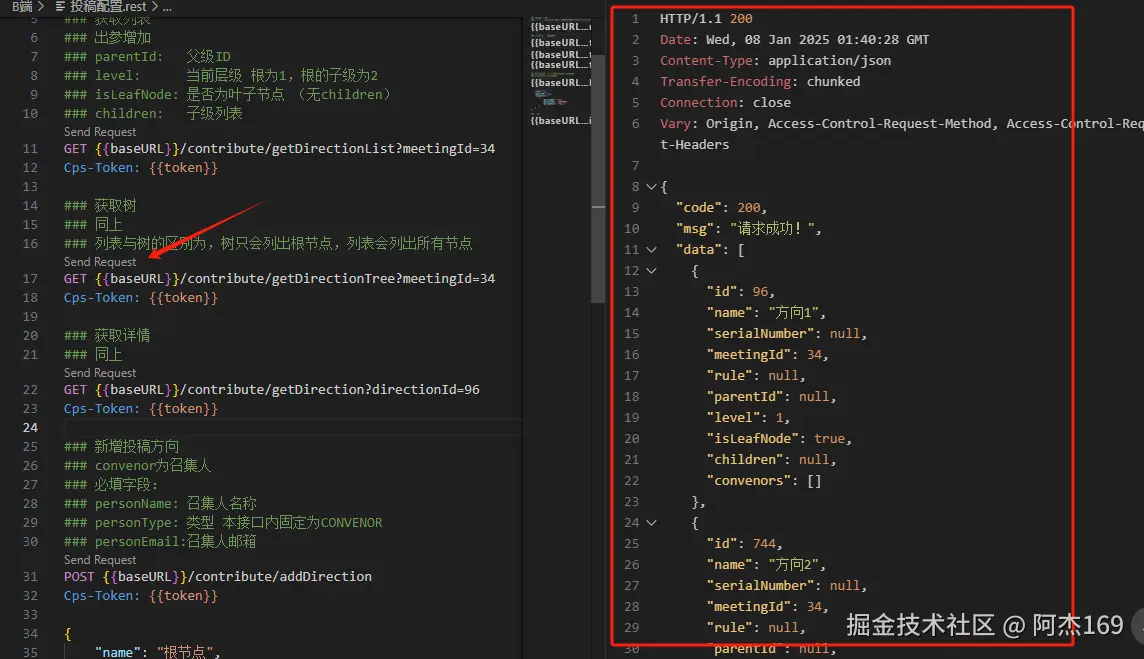Click comment '### personName: 召集人名称'

click(160, 503)
